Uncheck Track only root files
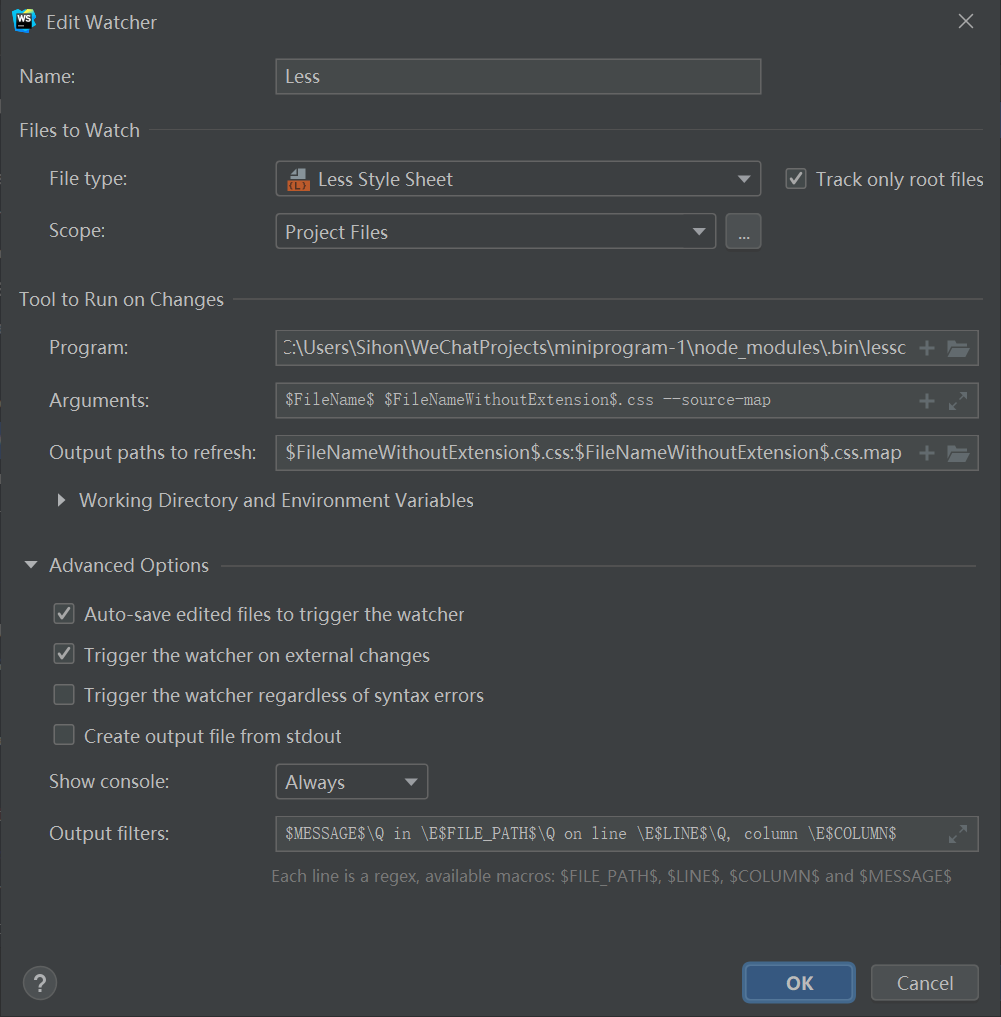Image resolution: width=1001 pixels, height=1017 pixels. tap(796, 178)
